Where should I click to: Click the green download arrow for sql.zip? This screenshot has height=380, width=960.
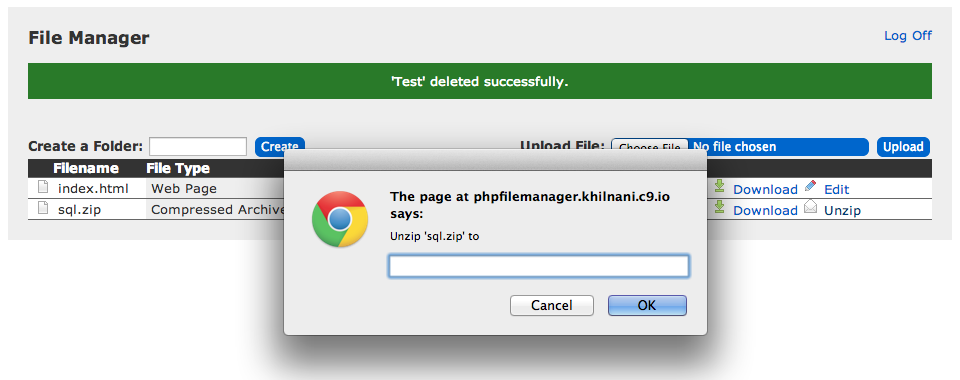[720, 207]
